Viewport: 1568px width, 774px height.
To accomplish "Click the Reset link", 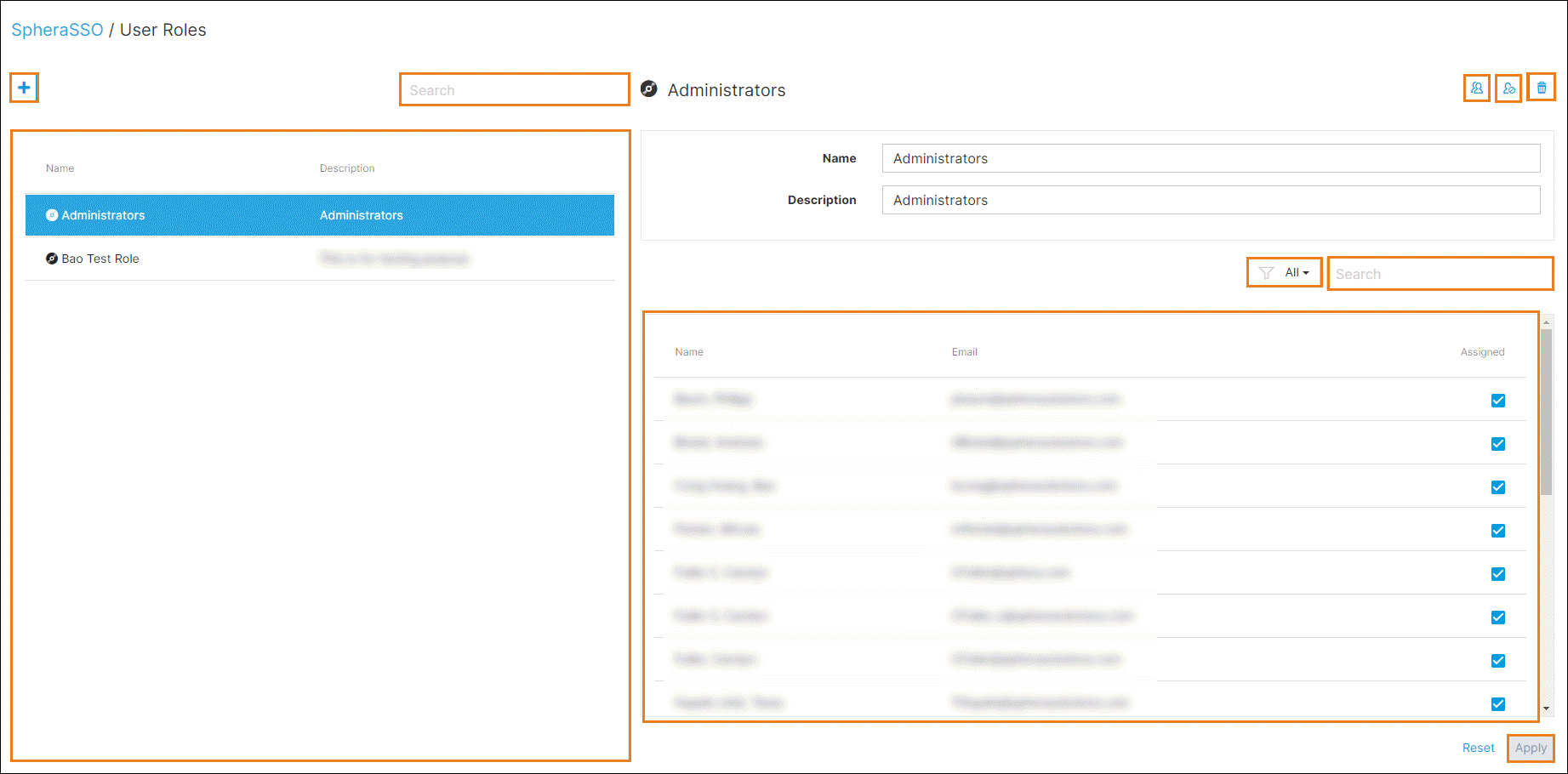I will coord(1478,748).
